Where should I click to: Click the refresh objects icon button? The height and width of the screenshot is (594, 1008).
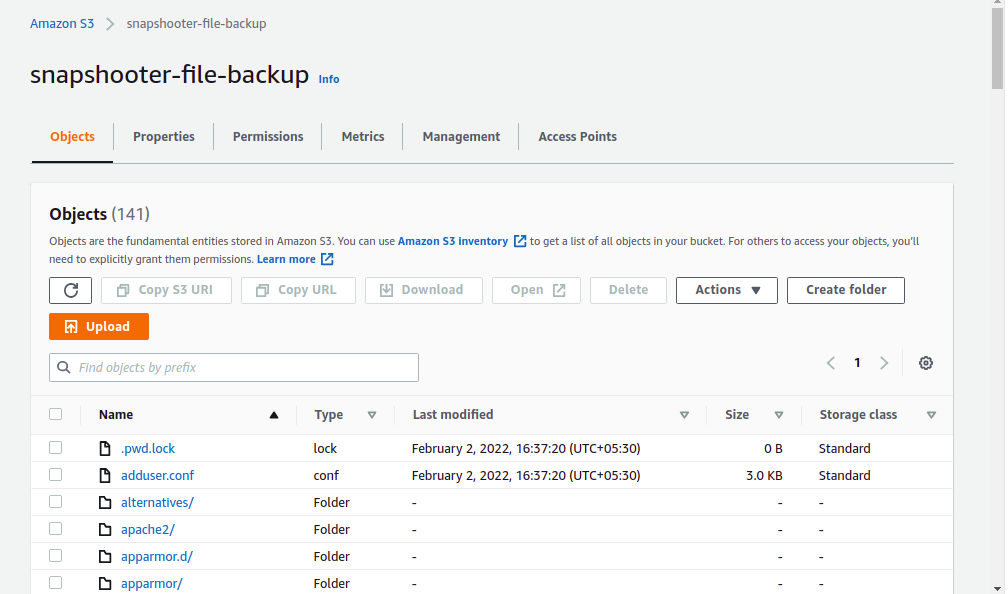70,290
